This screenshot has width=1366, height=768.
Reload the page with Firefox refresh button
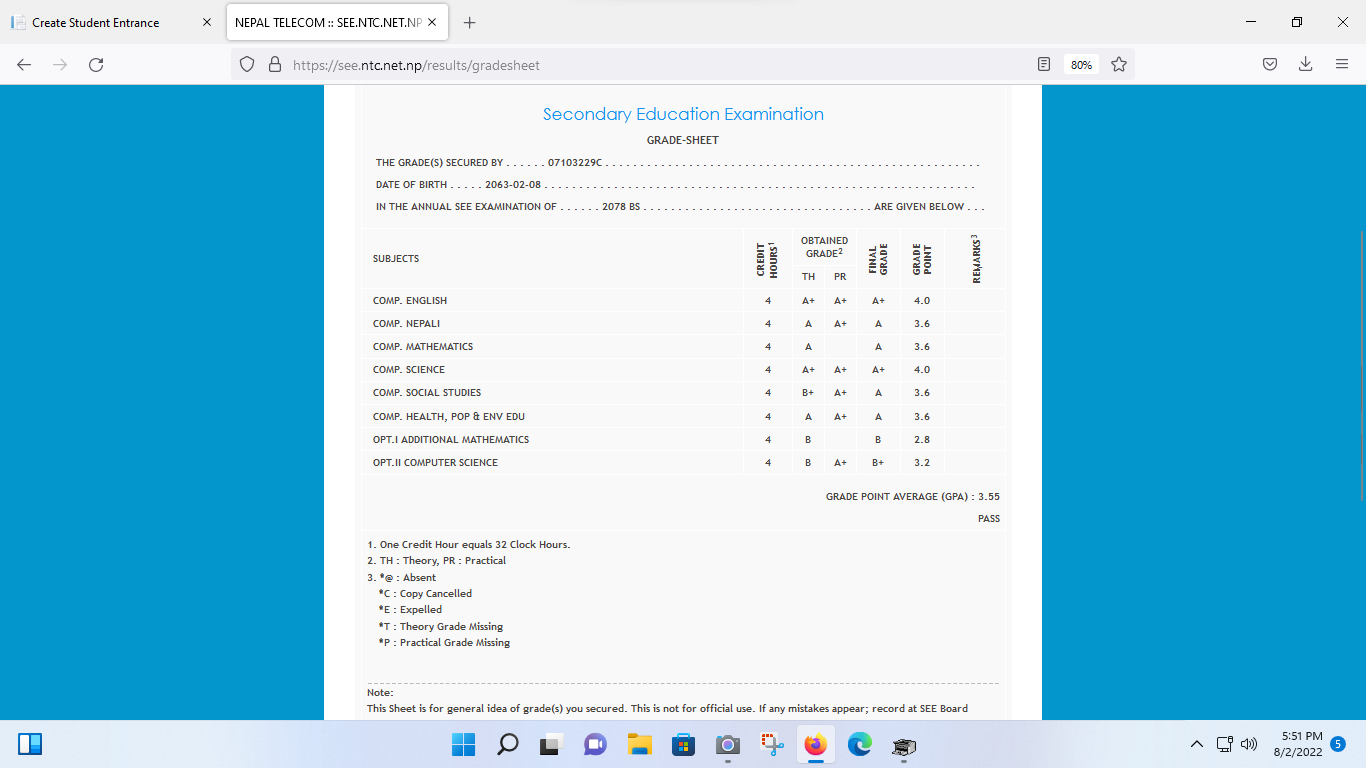96,65
